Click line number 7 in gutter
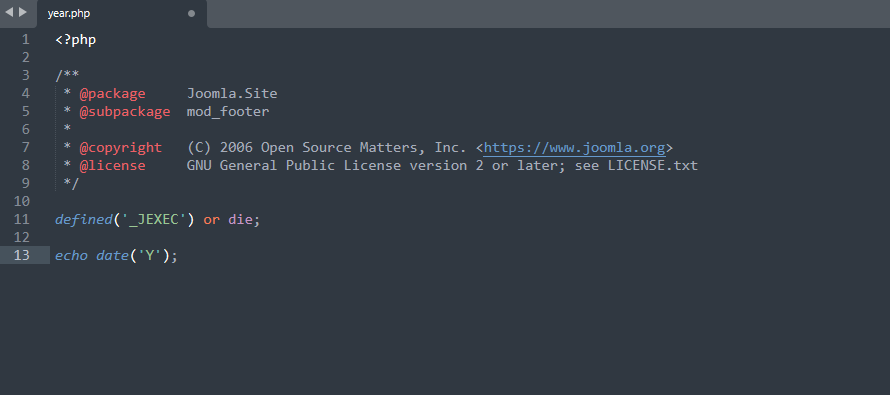 26,148
